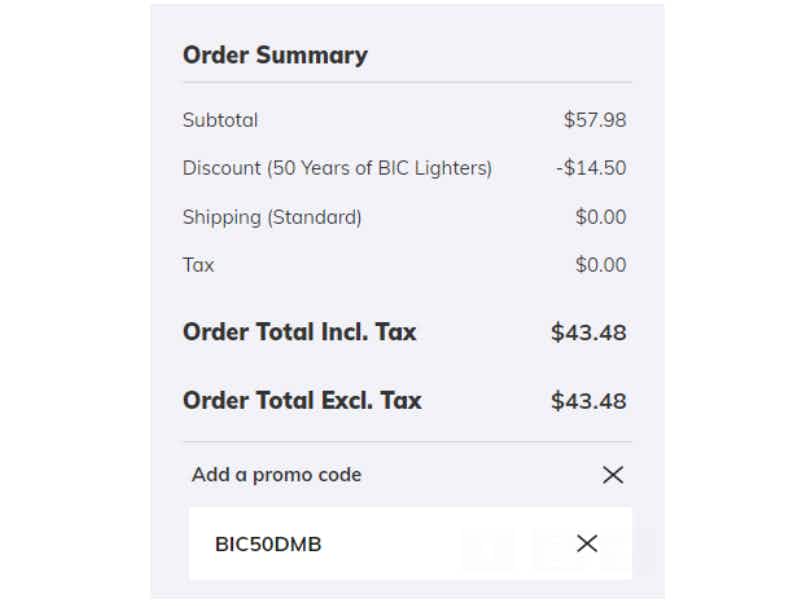Click the Shipping (Standard) label
The height and width of the screenshot is (606, 808).
pyautogui.click(x=272, y=217)
